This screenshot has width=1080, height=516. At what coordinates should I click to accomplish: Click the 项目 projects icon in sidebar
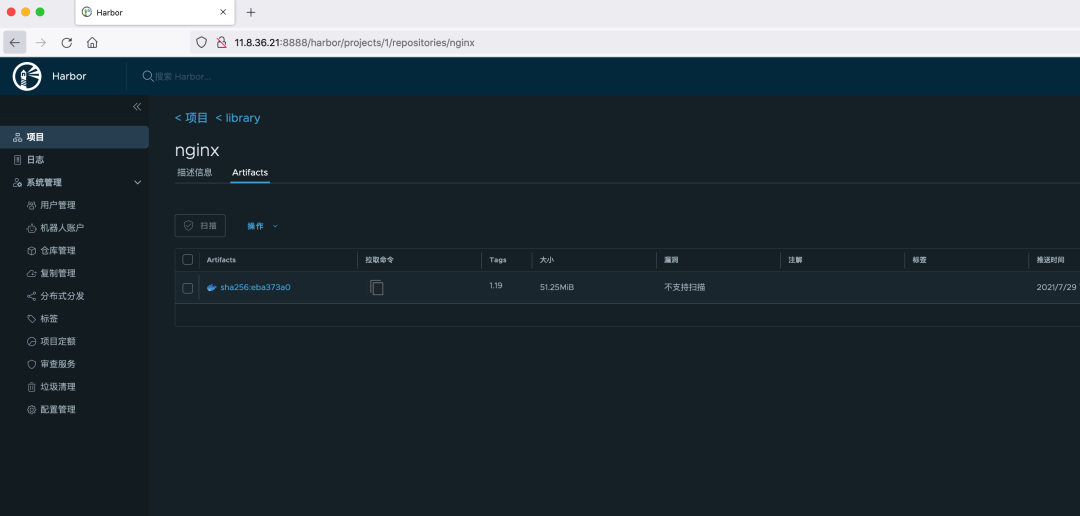coord(17,138)
